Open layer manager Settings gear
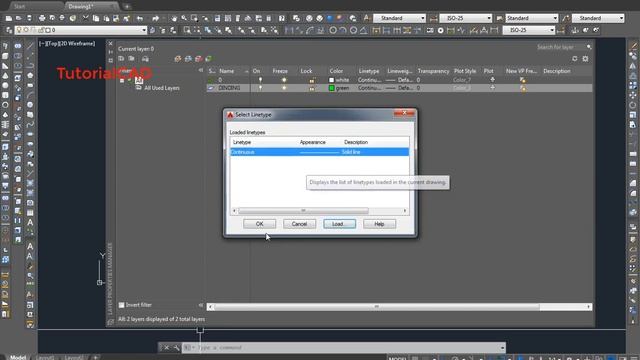The image size is (640, 360). (x=585, y=59)
